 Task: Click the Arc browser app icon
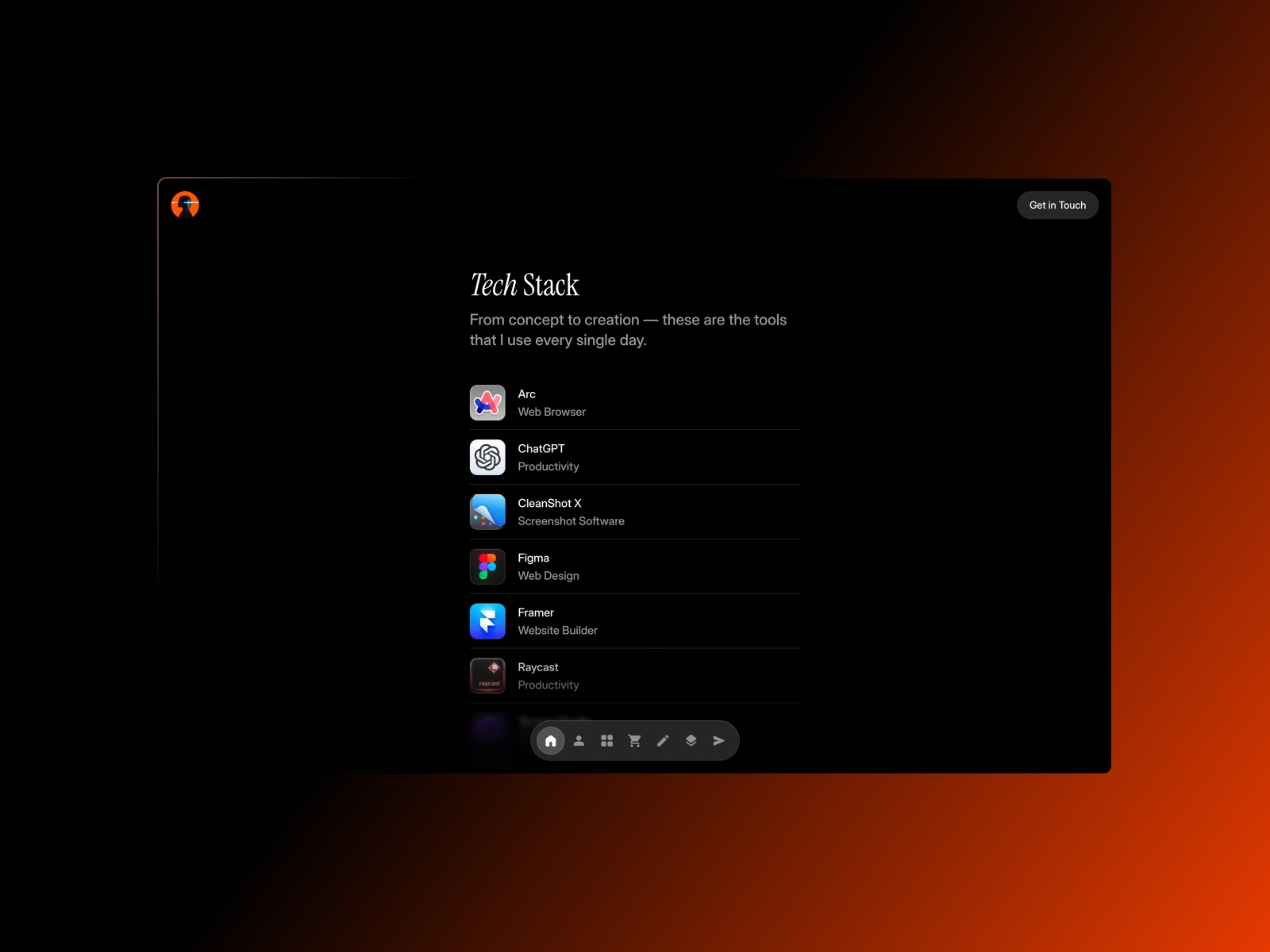[487, 403]
